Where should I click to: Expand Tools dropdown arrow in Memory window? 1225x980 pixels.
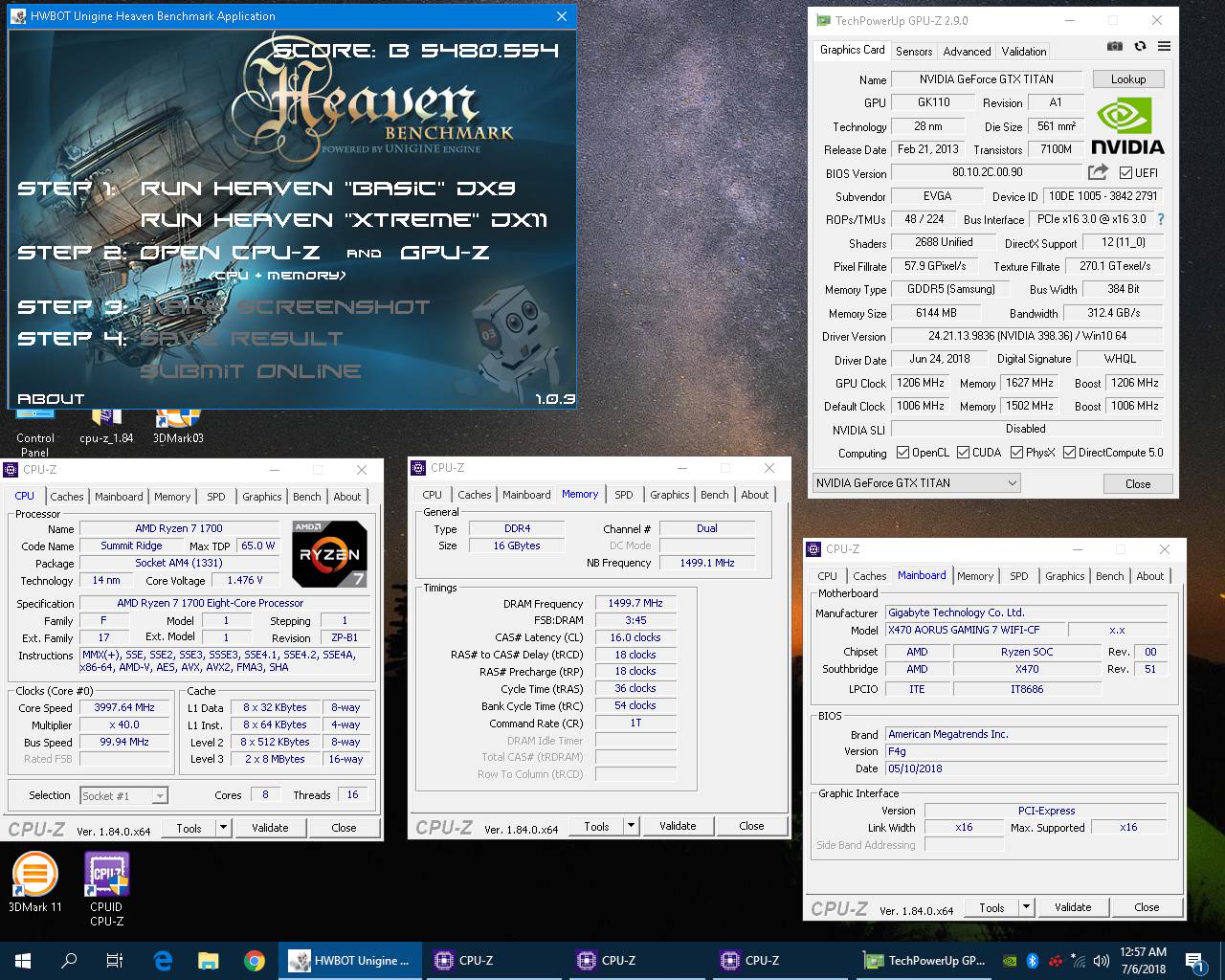point(631,826)
